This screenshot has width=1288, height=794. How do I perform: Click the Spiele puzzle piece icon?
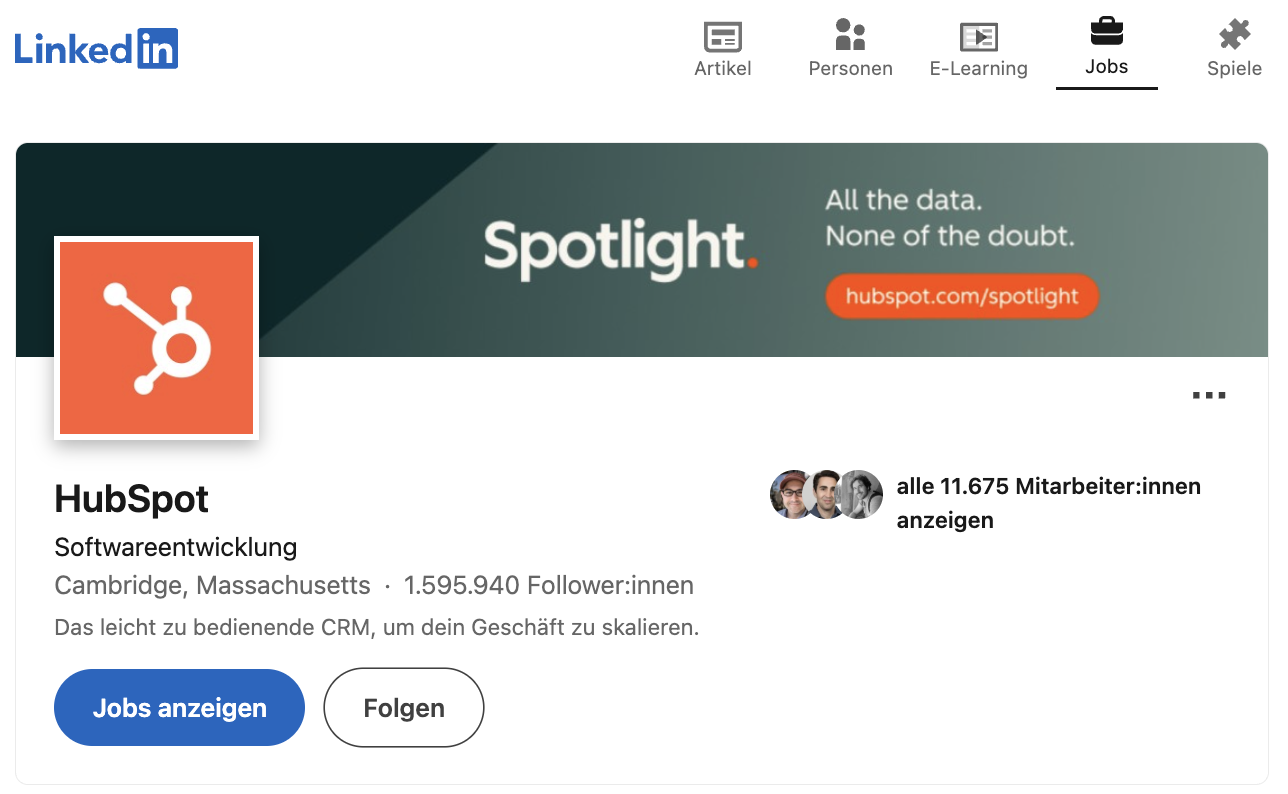(1234, 35)
